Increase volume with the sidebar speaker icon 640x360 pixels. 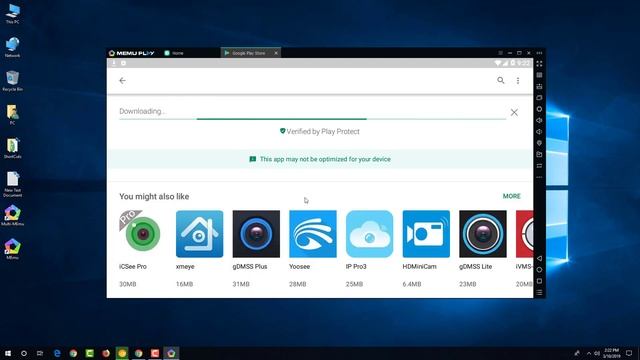539,120
